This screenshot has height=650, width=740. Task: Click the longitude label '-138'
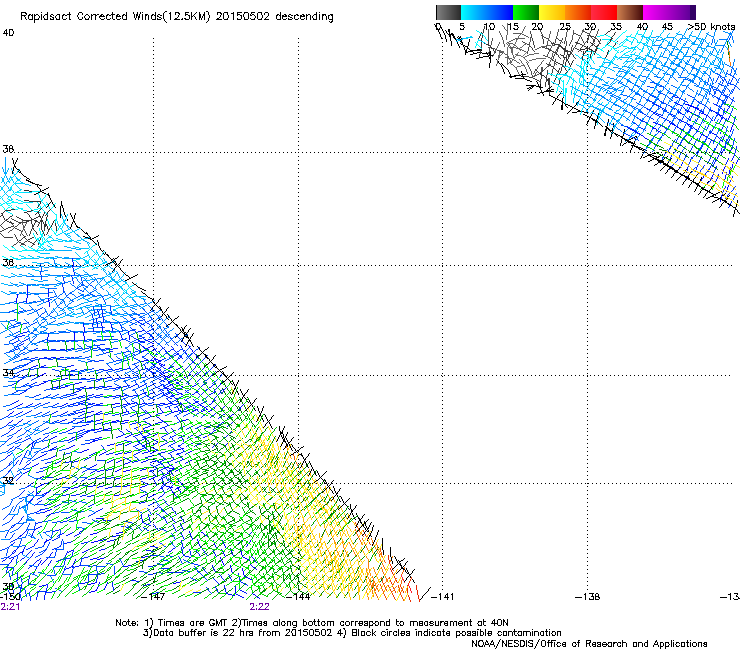click(587, 597)
